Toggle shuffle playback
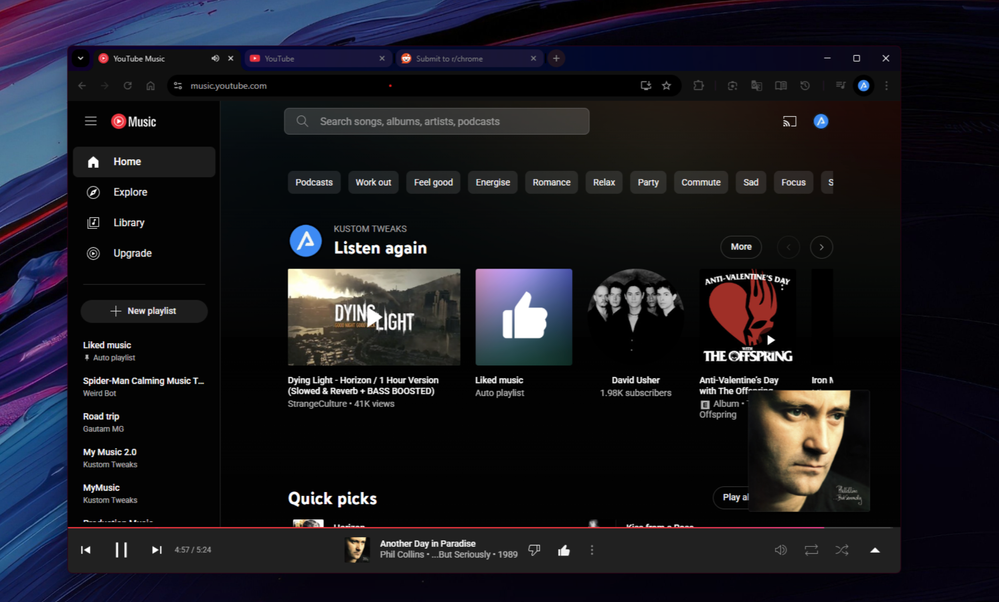The height and width of the screenshot is (602, 999). (x=842, y=550)
